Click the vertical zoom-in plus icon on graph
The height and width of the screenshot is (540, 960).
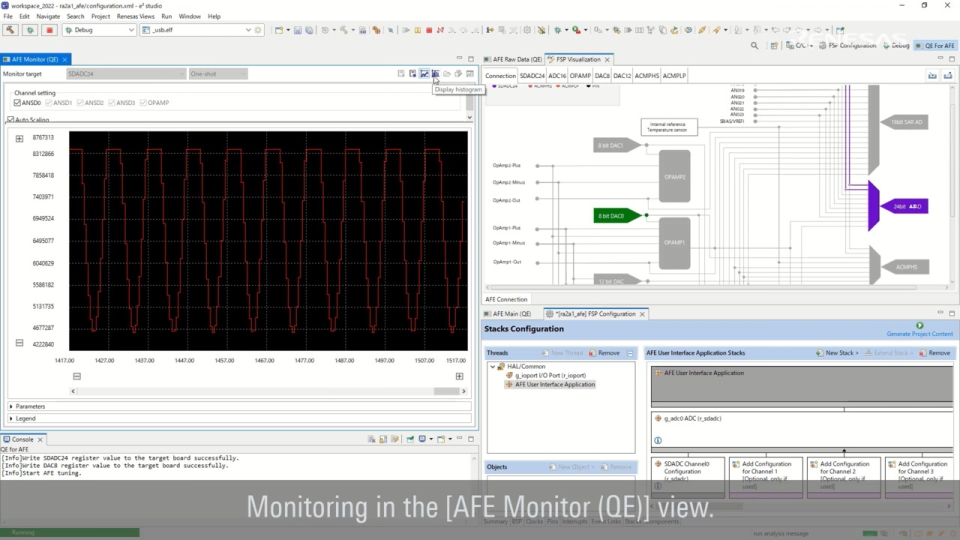pyautogui.click(x=19, y=138)
